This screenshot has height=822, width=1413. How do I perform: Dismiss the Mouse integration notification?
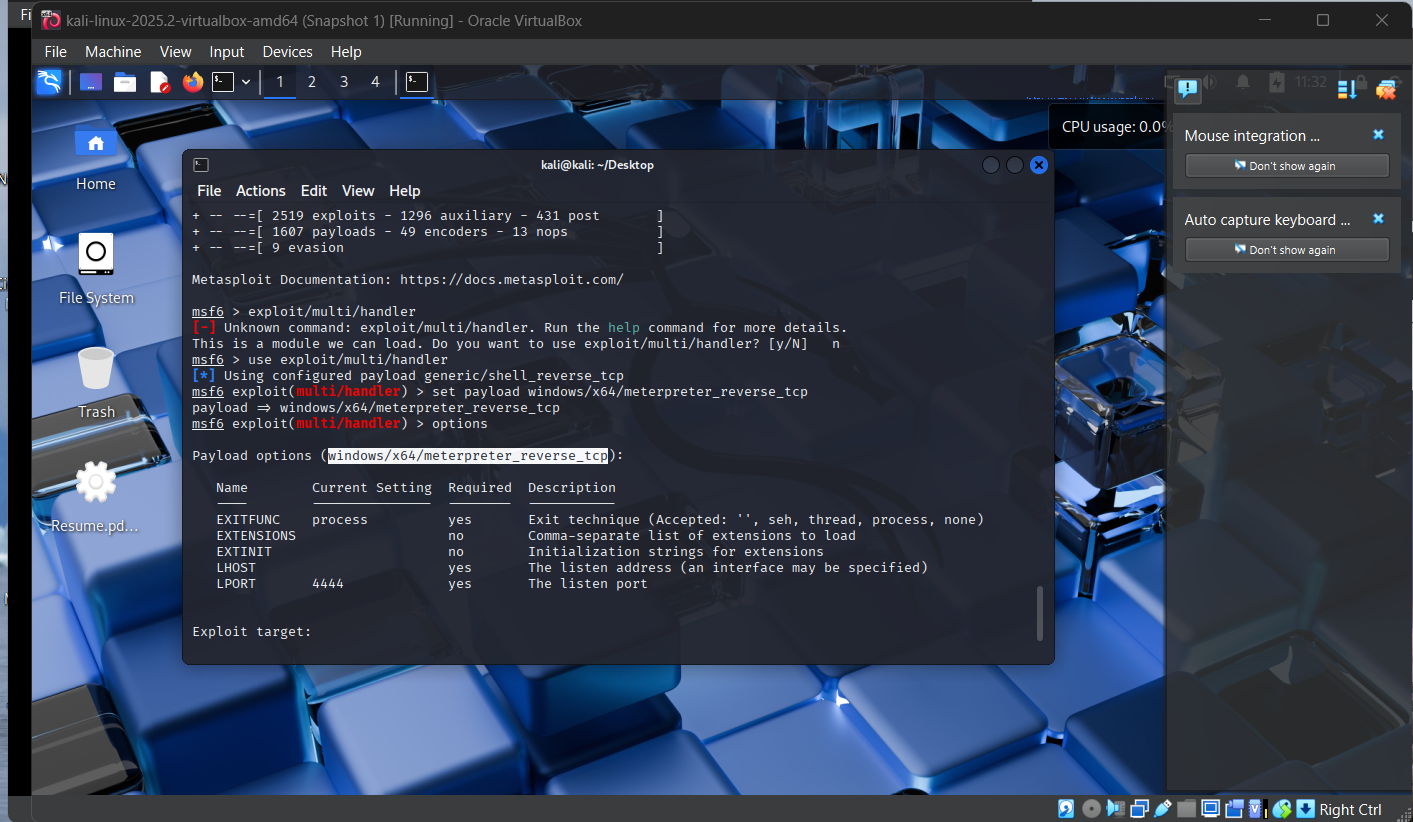coord(1378,134)
